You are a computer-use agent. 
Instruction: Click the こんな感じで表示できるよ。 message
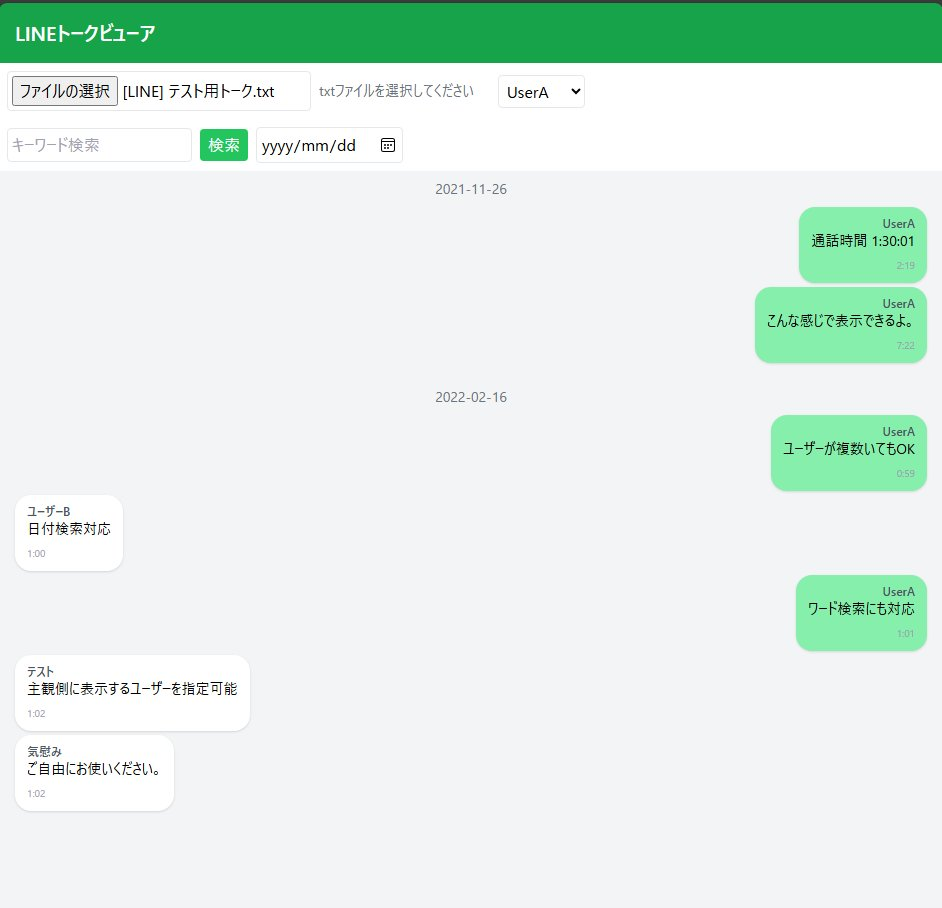click(840, 324)
